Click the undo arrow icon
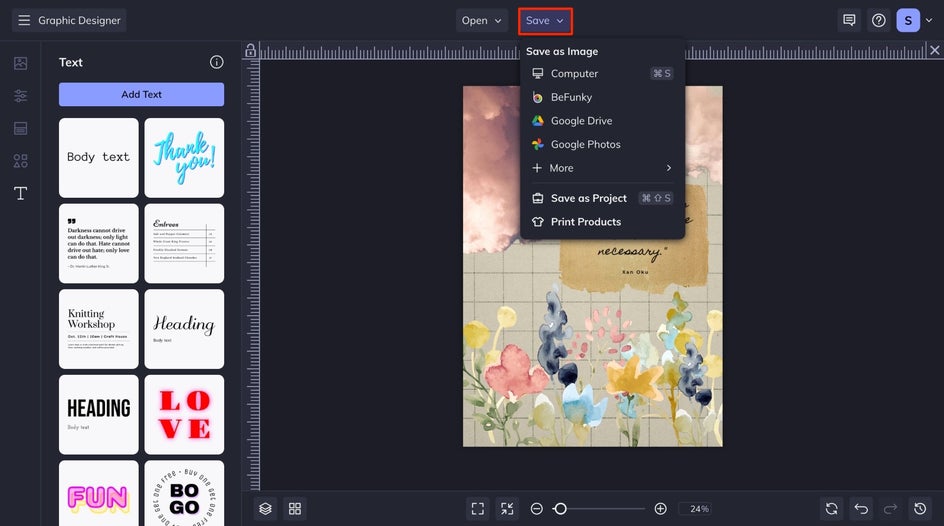The height and width of the screenshot is (526, 944). point(861,509)
